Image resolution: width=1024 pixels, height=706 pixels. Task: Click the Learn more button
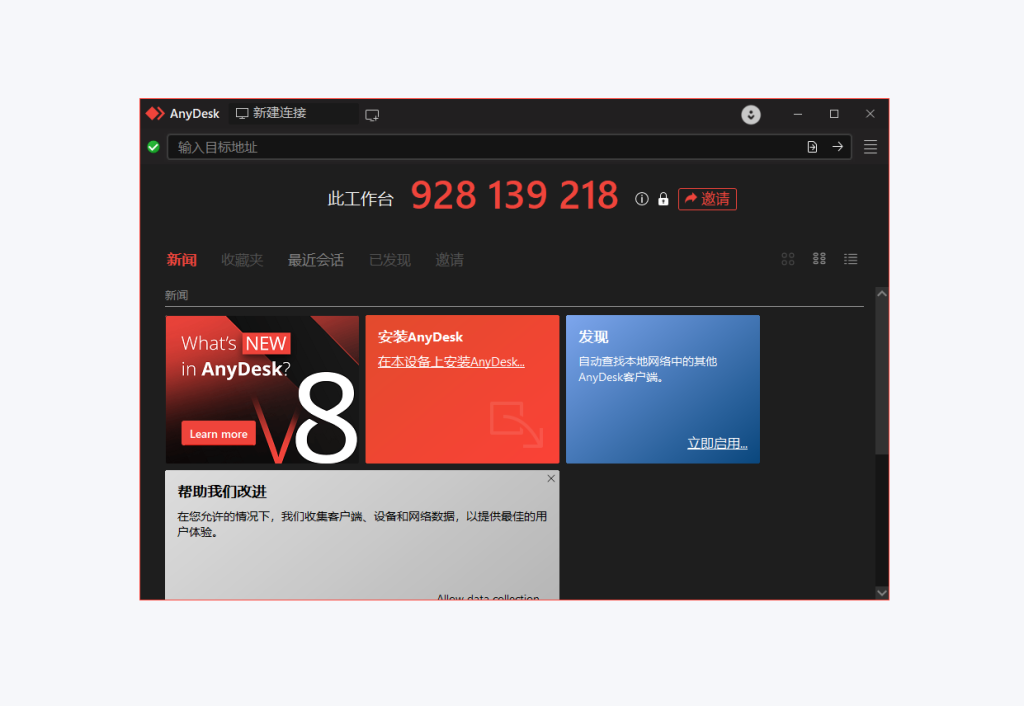(218, 434)
